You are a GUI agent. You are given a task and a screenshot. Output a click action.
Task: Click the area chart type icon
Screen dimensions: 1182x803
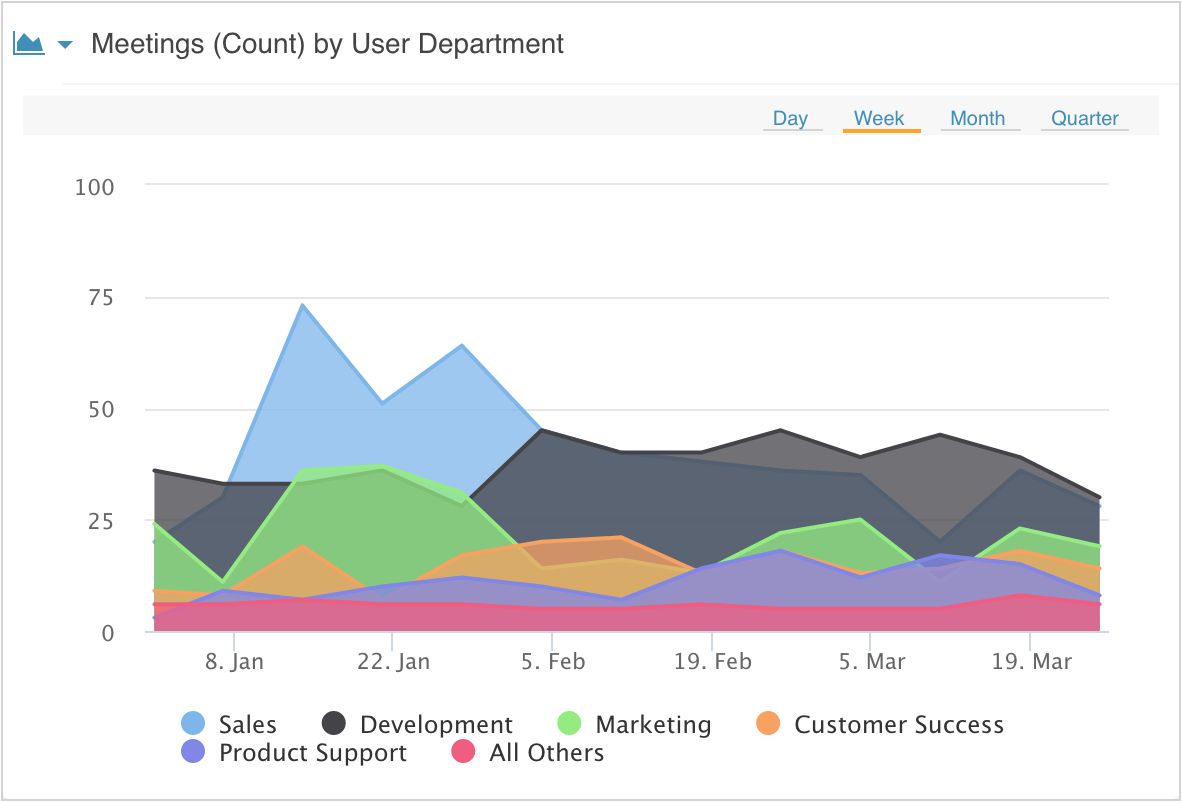(29, 44)
